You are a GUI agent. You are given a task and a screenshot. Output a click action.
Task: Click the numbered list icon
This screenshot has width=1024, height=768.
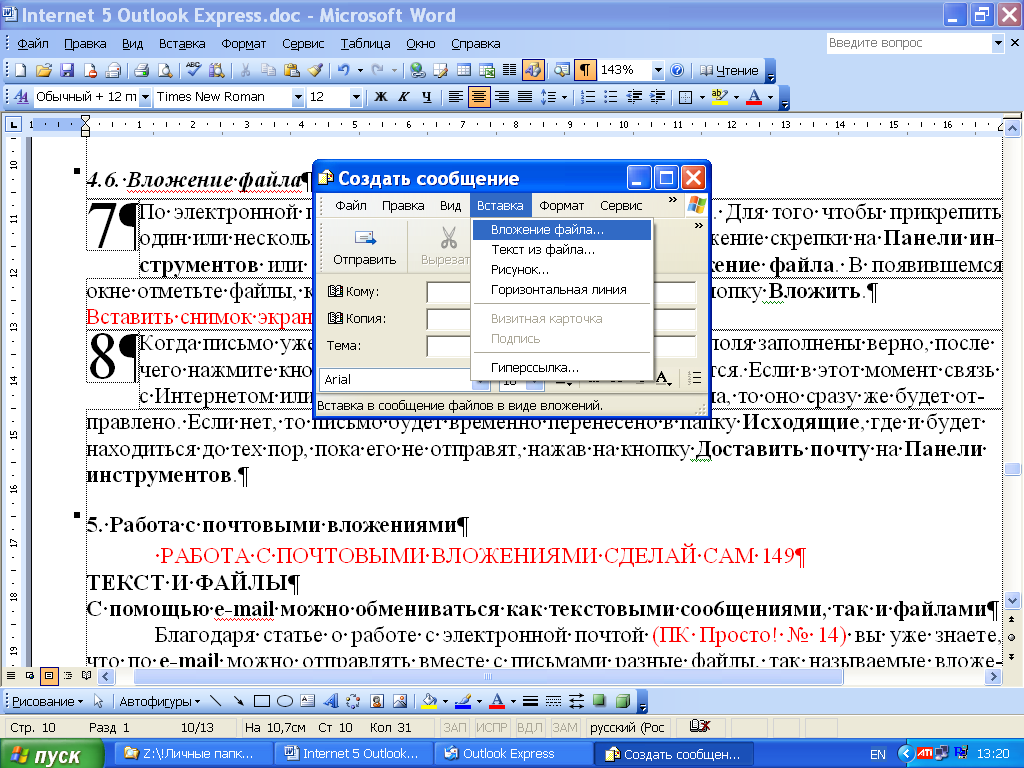(588, 97)
